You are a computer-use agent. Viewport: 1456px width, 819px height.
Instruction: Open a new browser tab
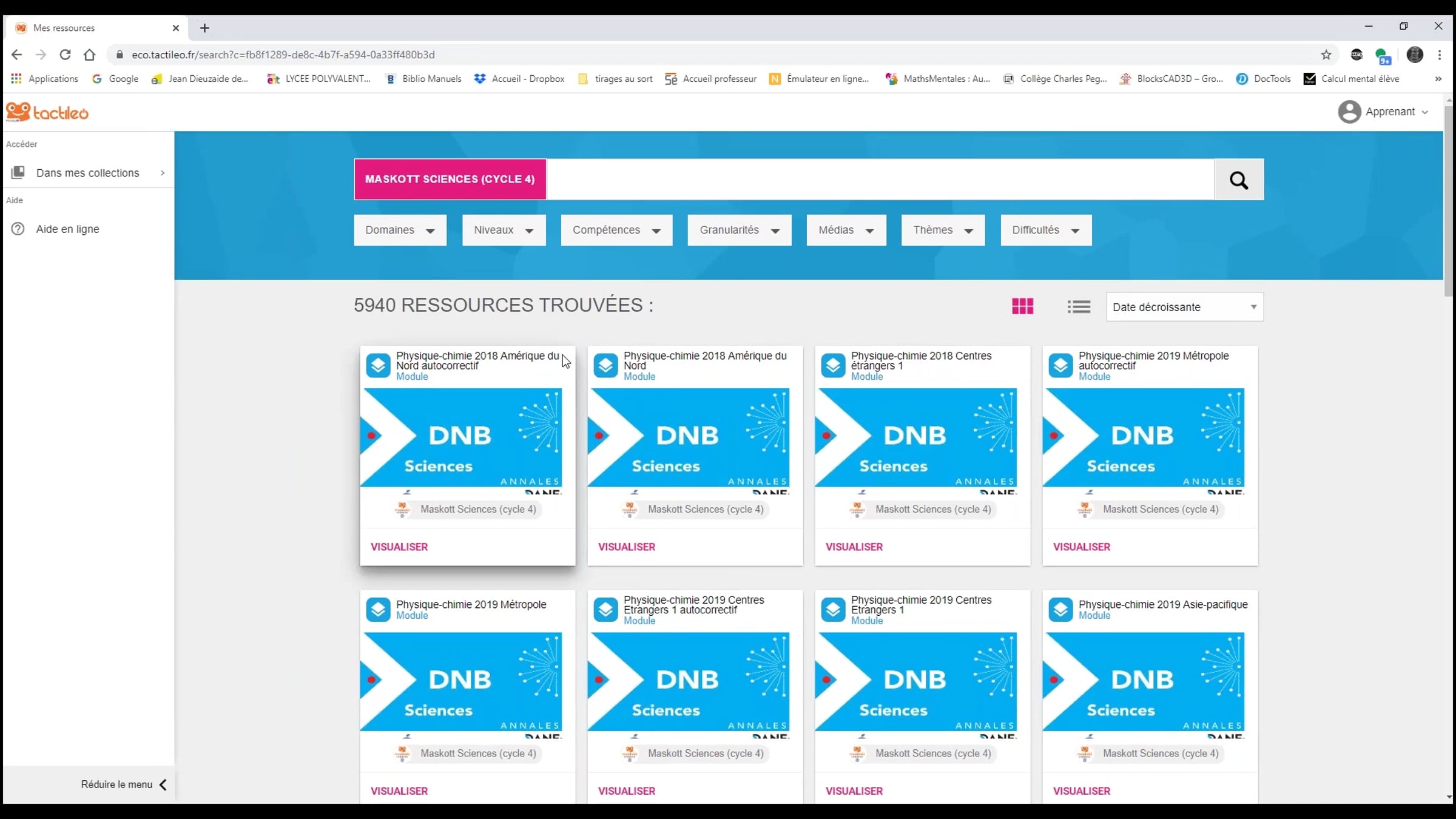[204, 28]
